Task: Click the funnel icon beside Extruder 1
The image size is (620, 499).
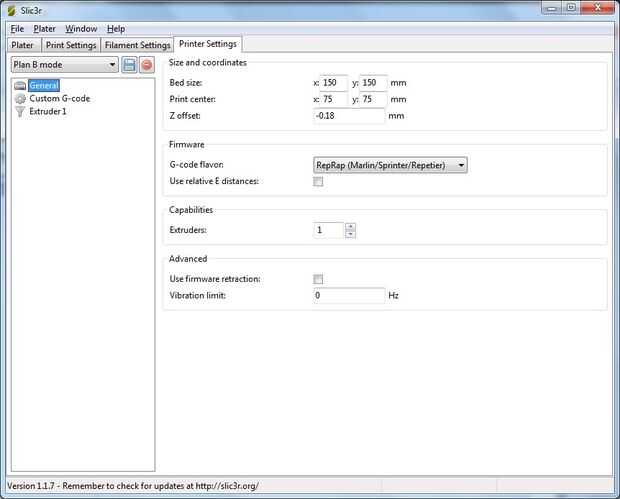Action: 20,112
